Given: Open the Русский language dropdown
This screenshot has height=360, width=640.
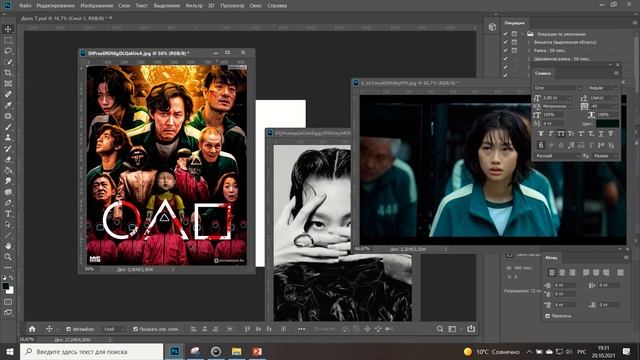Looking at the screenshot, I should tap(558, 156).
